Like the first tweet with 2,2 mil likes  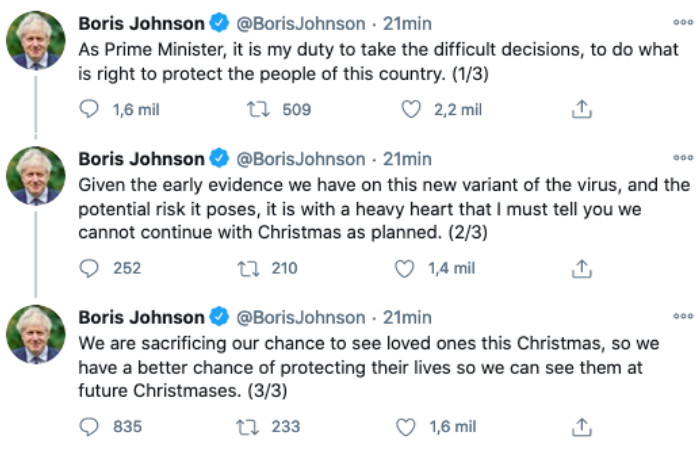[x=410, y=110]
